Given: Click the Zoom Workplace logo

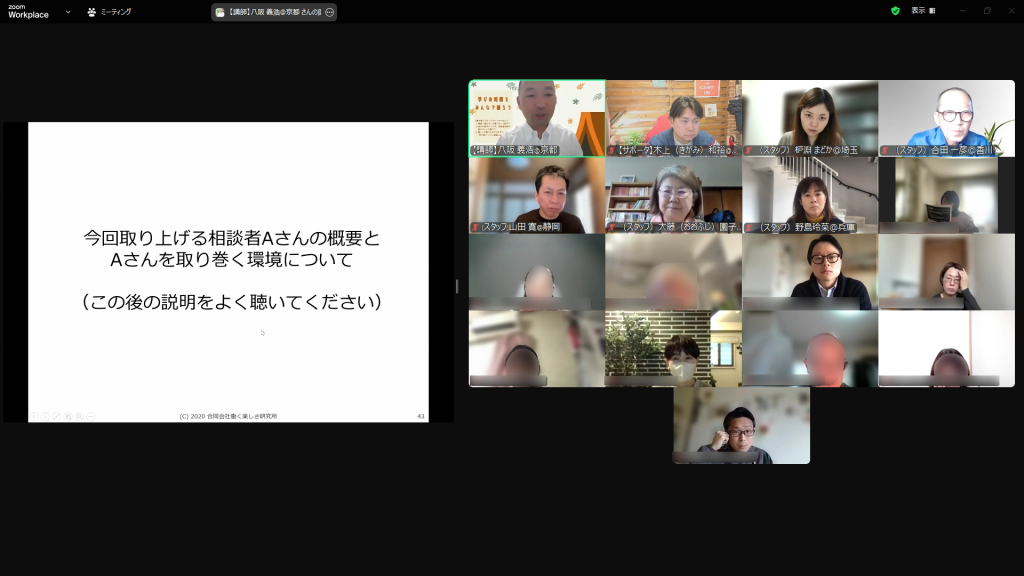Looking at the screenshot, I should click(x=28, y=11).
